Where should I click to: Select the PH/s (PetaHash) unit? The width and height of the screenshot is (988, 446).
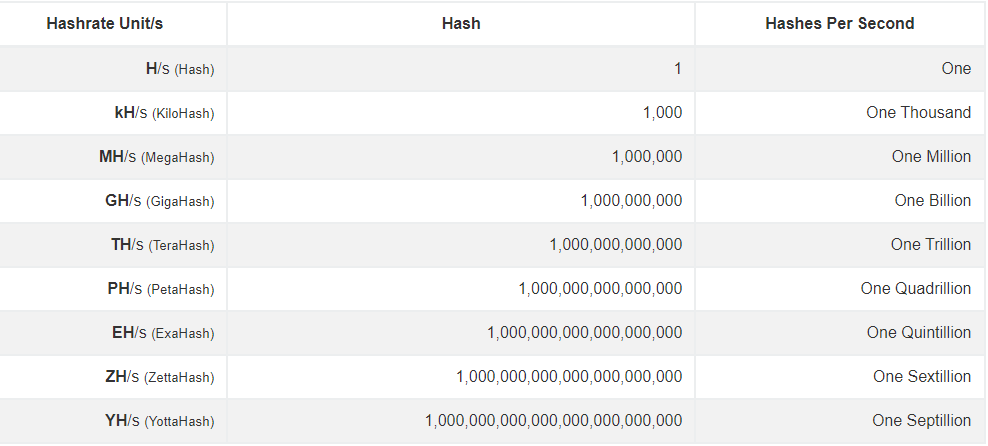pyautogui.click(x=161, y=289)
